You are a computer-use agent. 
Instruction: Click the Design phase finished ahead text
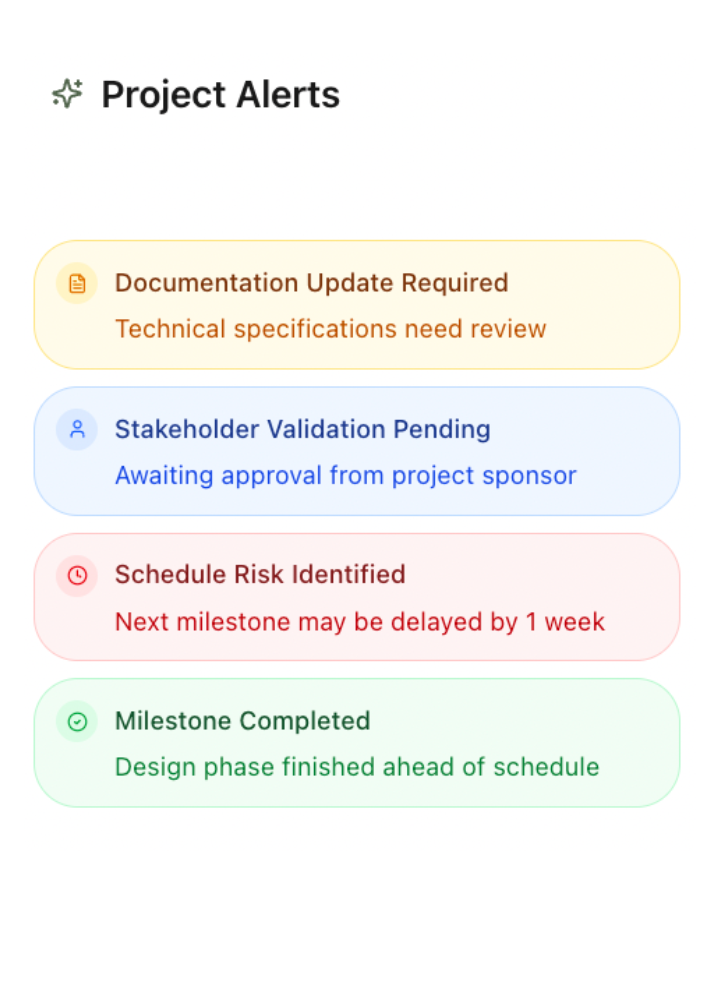(x=356, y=767)
